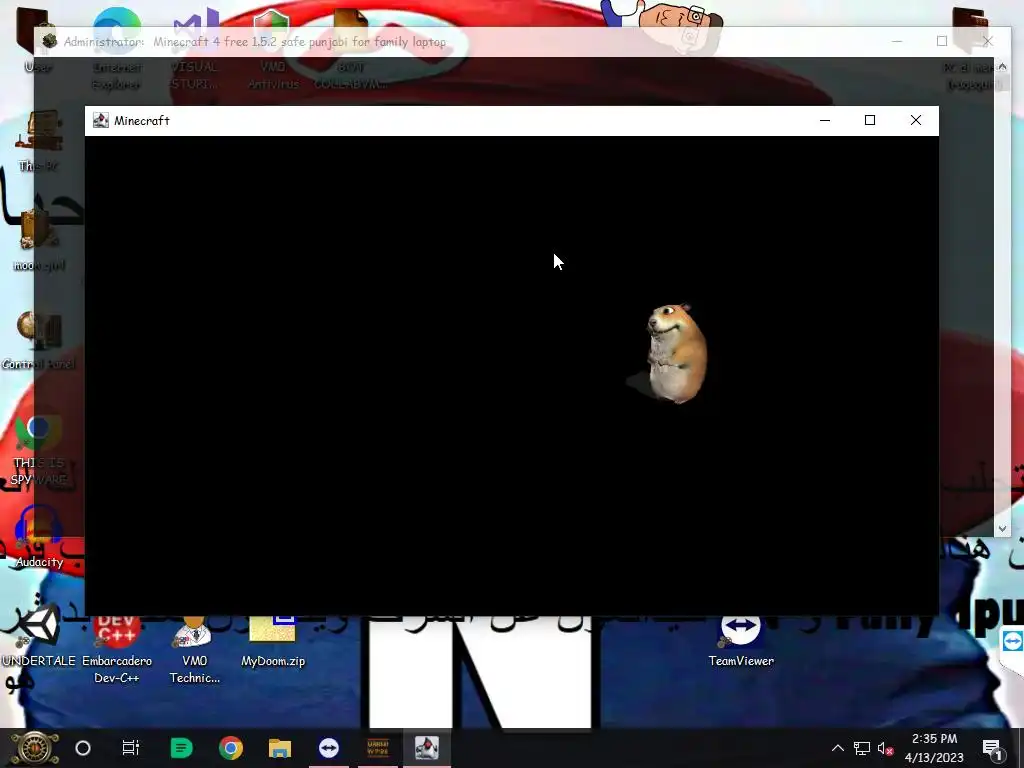
Task: Close the Administrator console window
Action: point(987,41)
